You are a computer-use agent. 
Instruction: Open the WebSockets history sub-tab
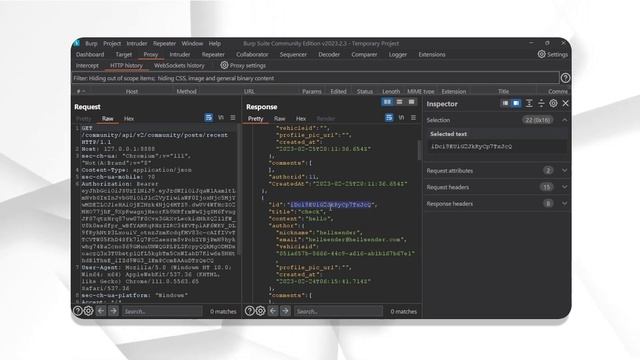coord(179,65)
